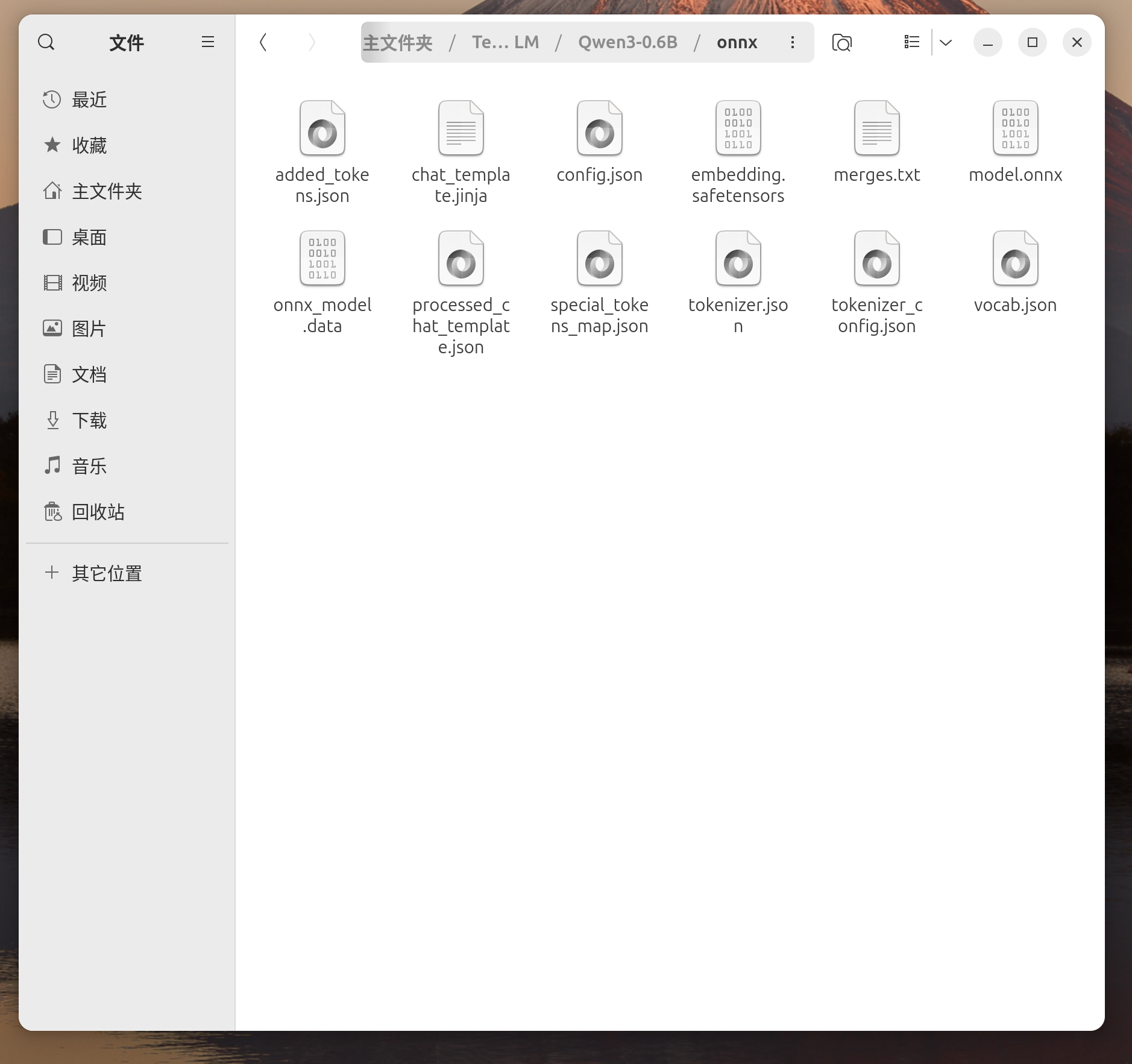Click the 'processed_chat_template.json' file name label
The width and height of the screenshot is (1132, 1064).
click(x=461, y=326)
